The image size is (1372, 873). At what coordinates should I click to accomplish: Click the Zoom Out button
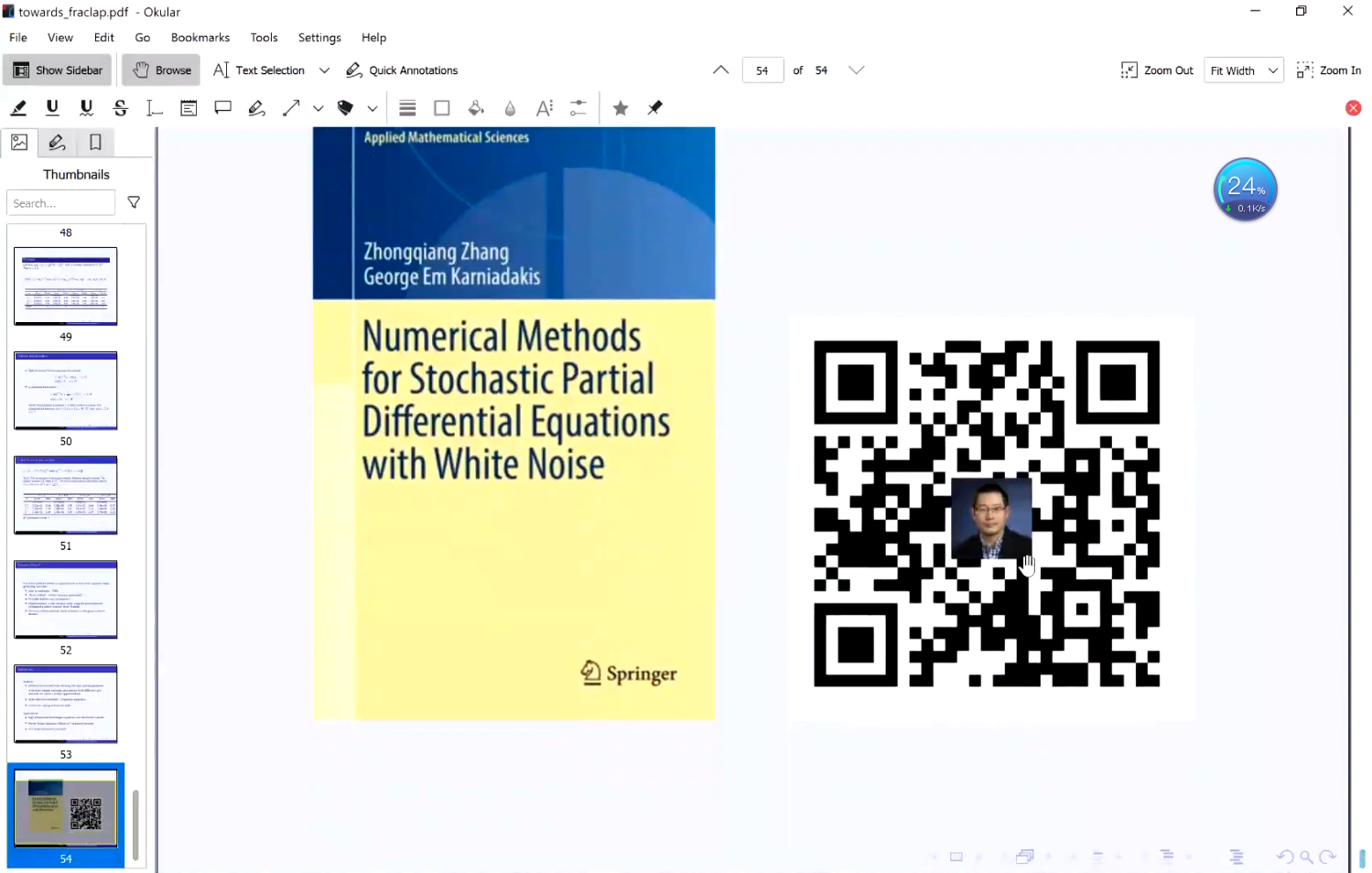[x=1157, y=70]
